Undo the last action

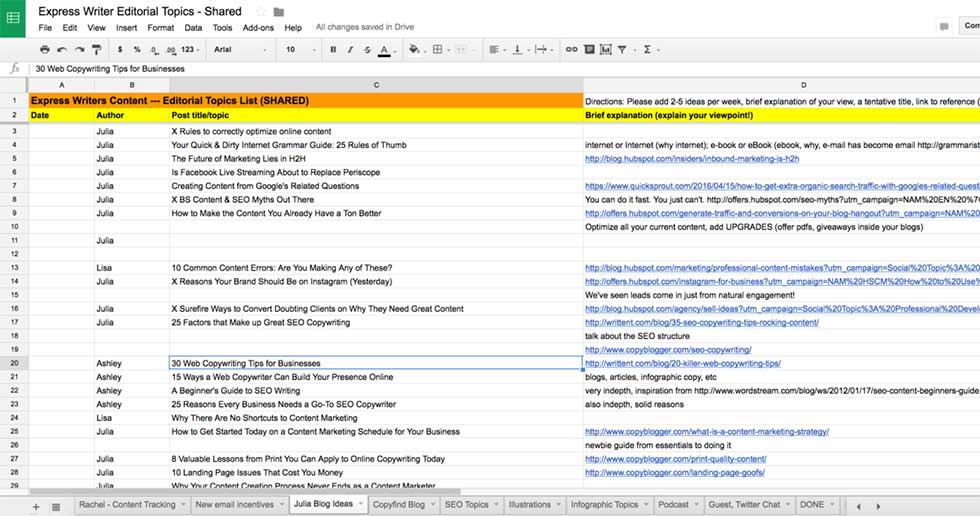(x=62, y=49)
